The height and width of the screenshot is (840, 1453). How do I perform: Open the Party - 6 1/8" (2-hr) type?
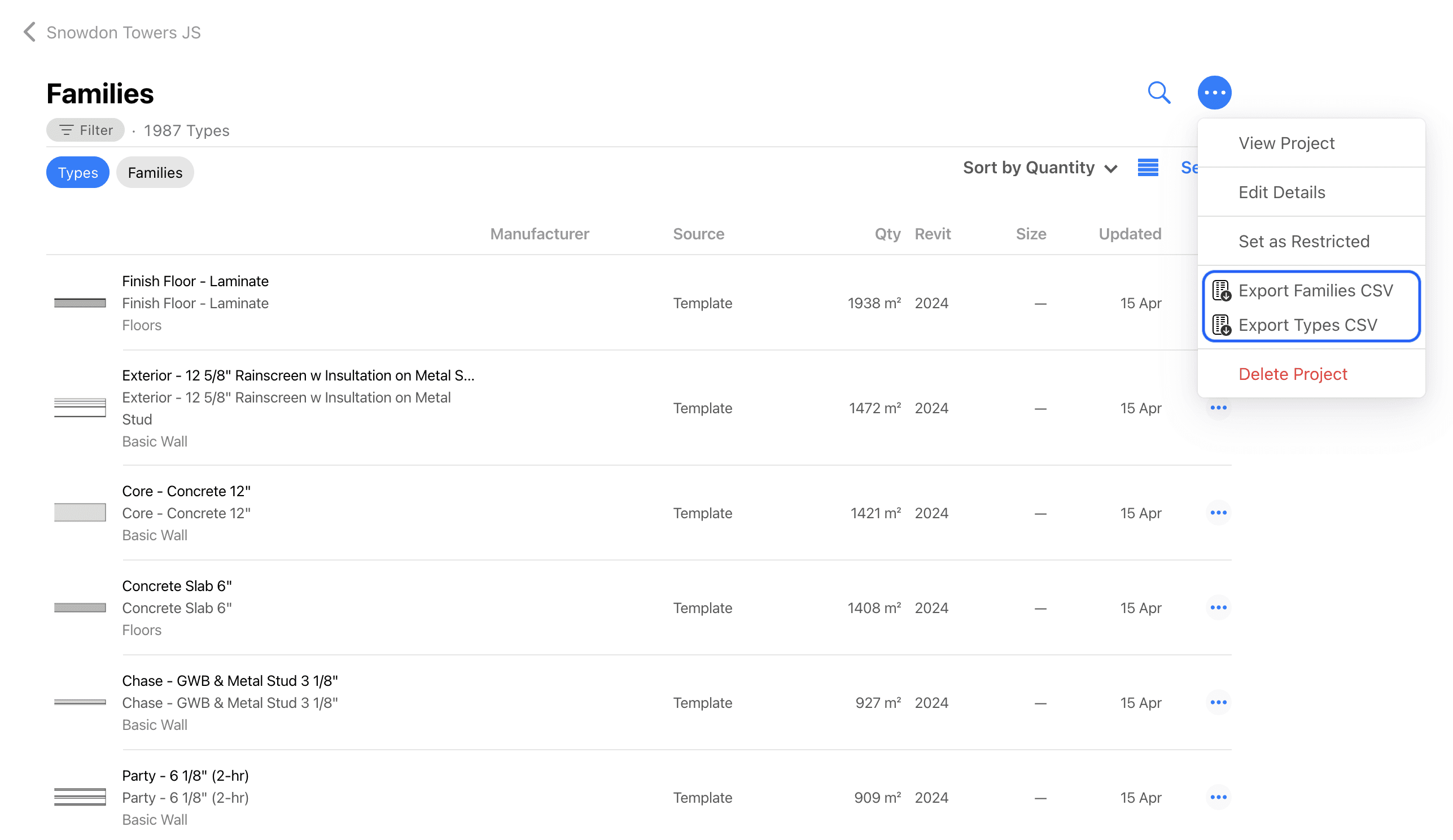(185, 776)
